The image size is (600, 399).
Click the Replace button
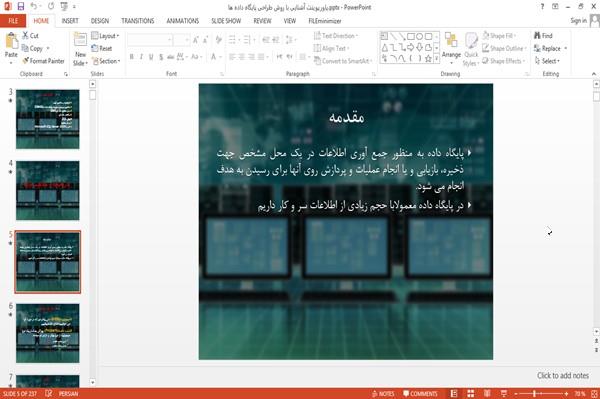[550, 49]
